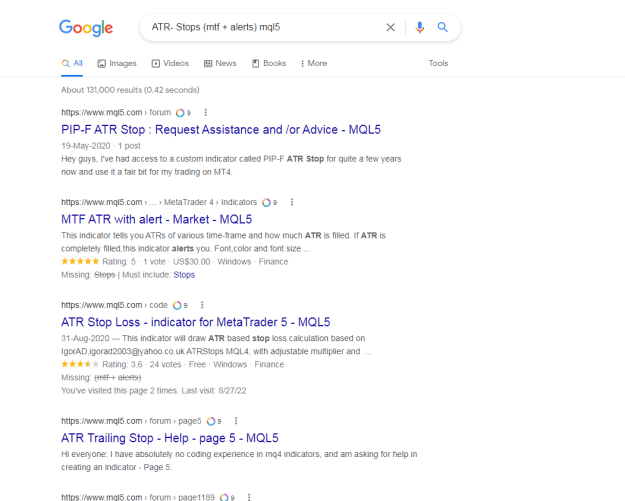Switch to the Videos tab

coord(170,63)
